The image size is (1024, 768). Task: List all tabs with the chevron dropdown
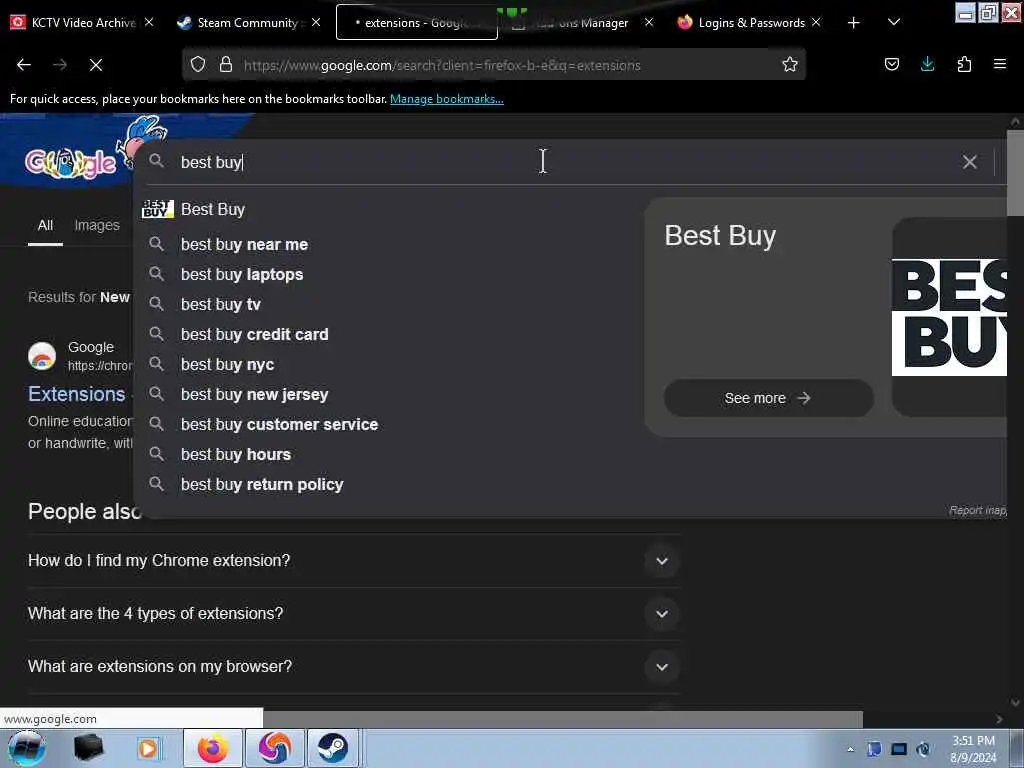894,22
